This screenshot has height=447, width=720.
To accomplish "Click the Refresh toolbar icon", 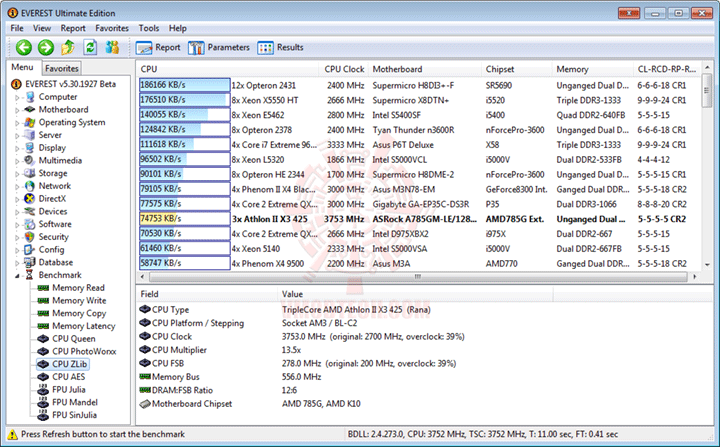I will point(90,47).
